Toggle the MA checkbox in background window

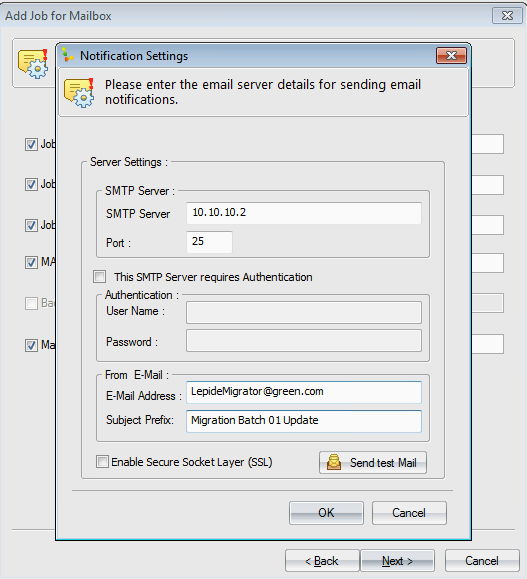pyautogui.click(x=31, y=263)
